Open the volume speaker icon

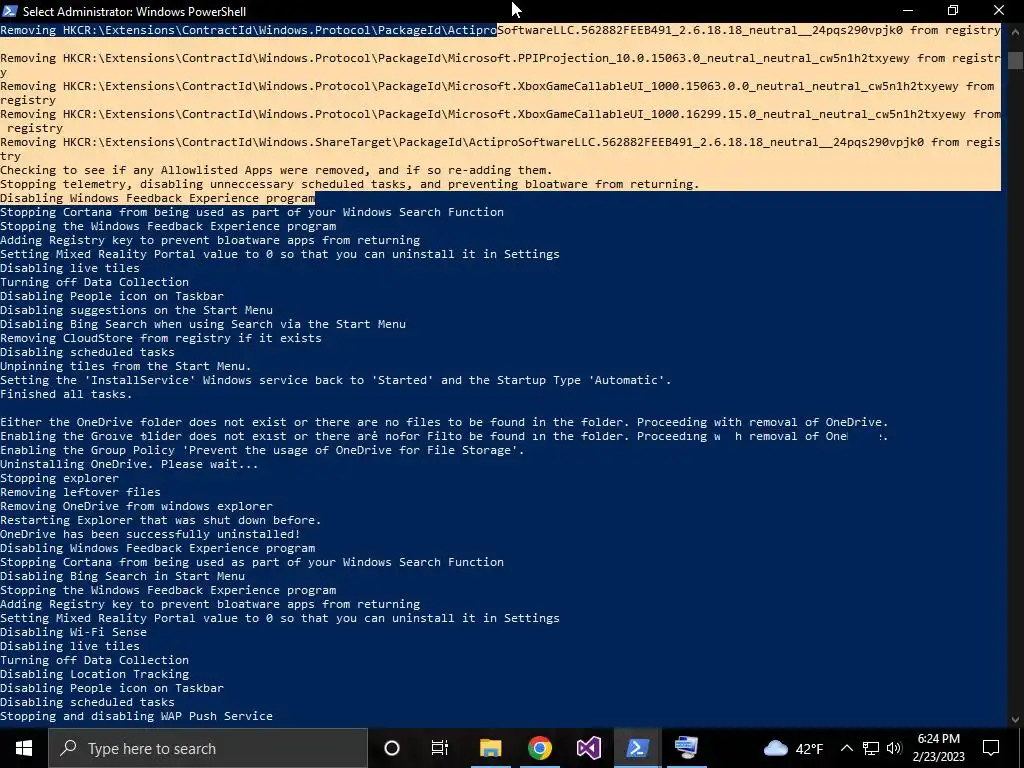(894, 748)
